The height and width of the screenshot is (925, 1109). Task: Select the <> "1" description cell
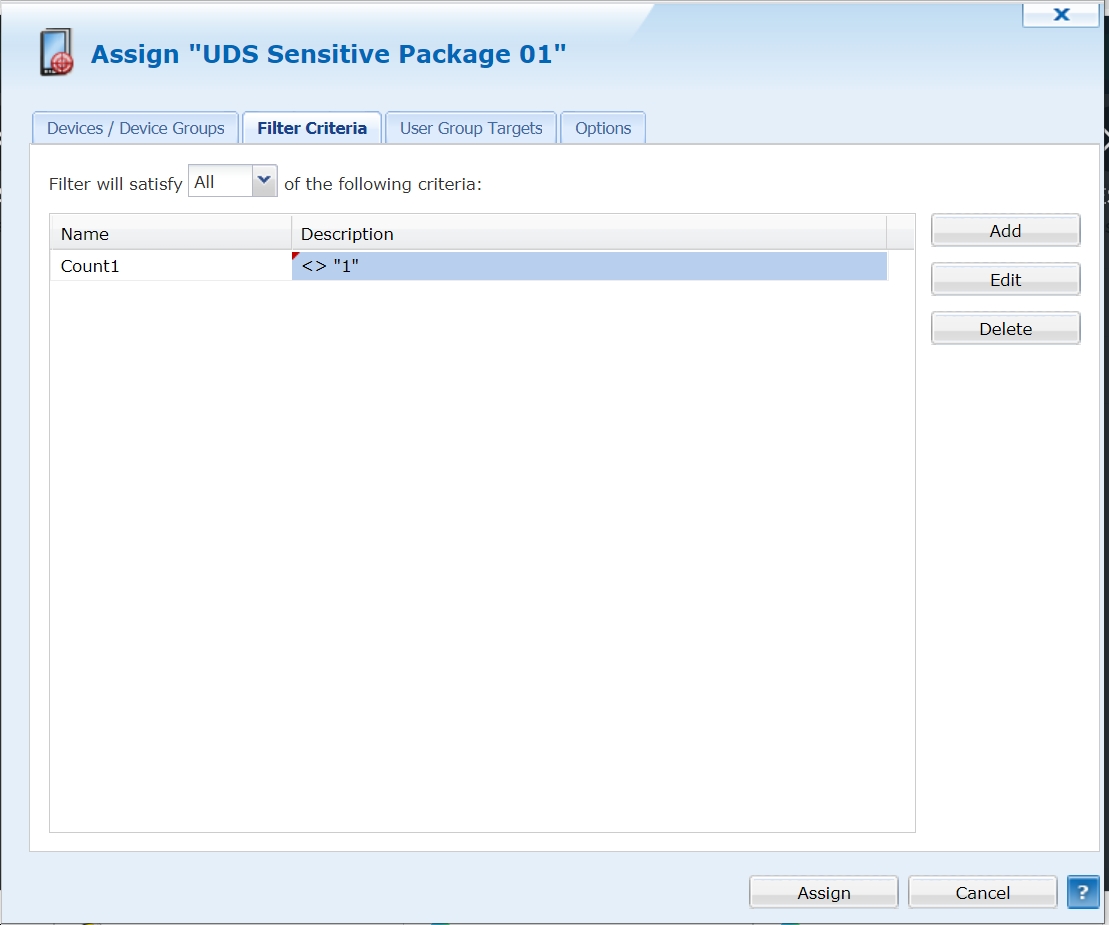tap(588, 266)
